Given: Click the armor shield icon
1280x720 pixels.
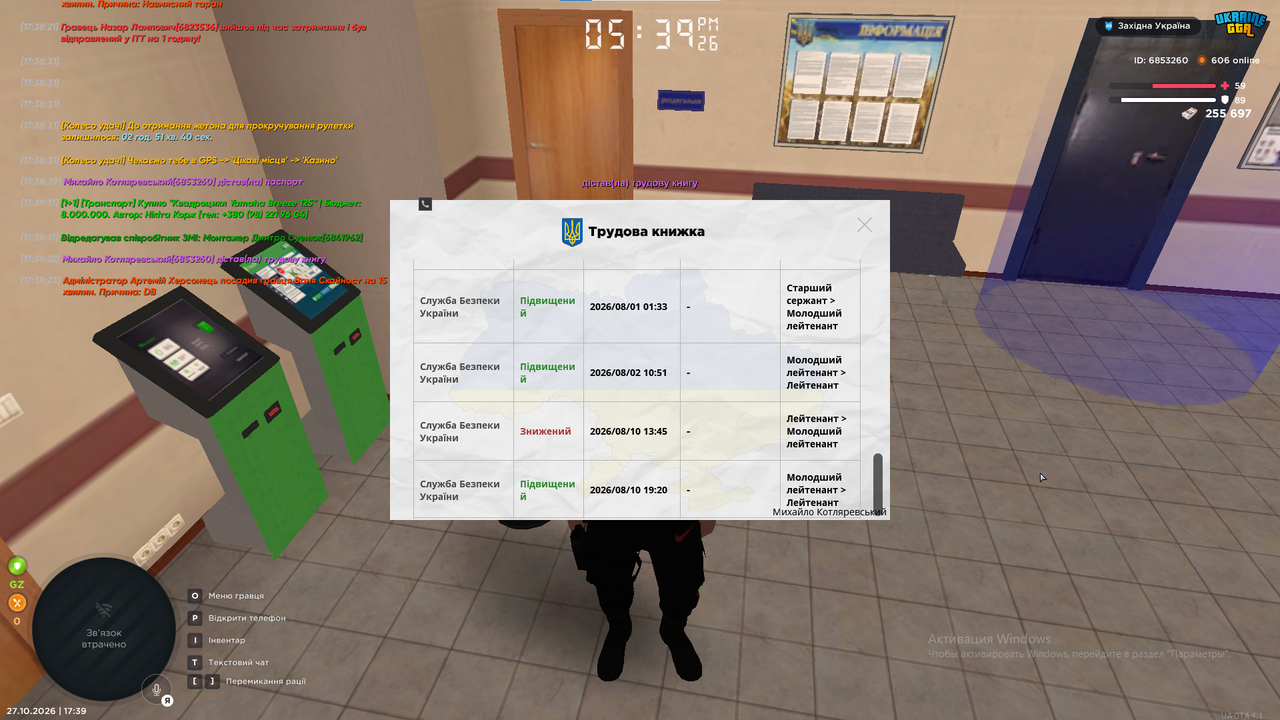Looking at the screenshot, I should click(1225, 100).
